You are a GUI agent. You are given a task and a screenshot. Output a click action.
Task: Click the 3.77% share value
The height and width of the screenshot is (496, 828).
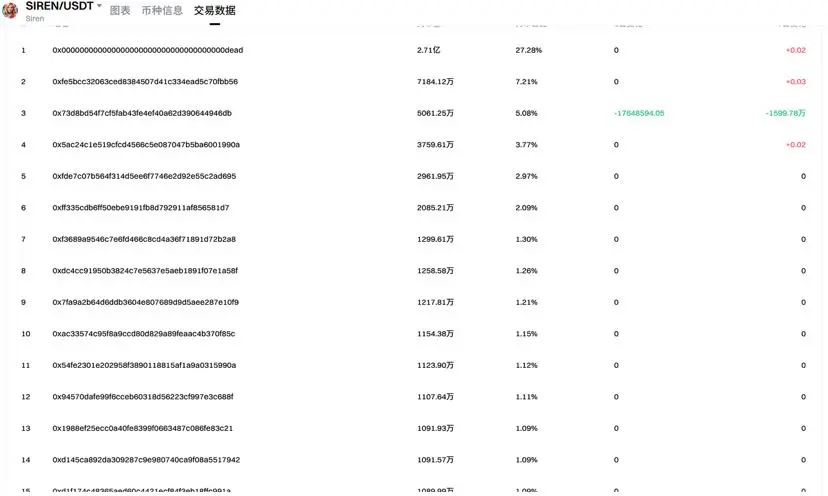[x=526, y=144]
